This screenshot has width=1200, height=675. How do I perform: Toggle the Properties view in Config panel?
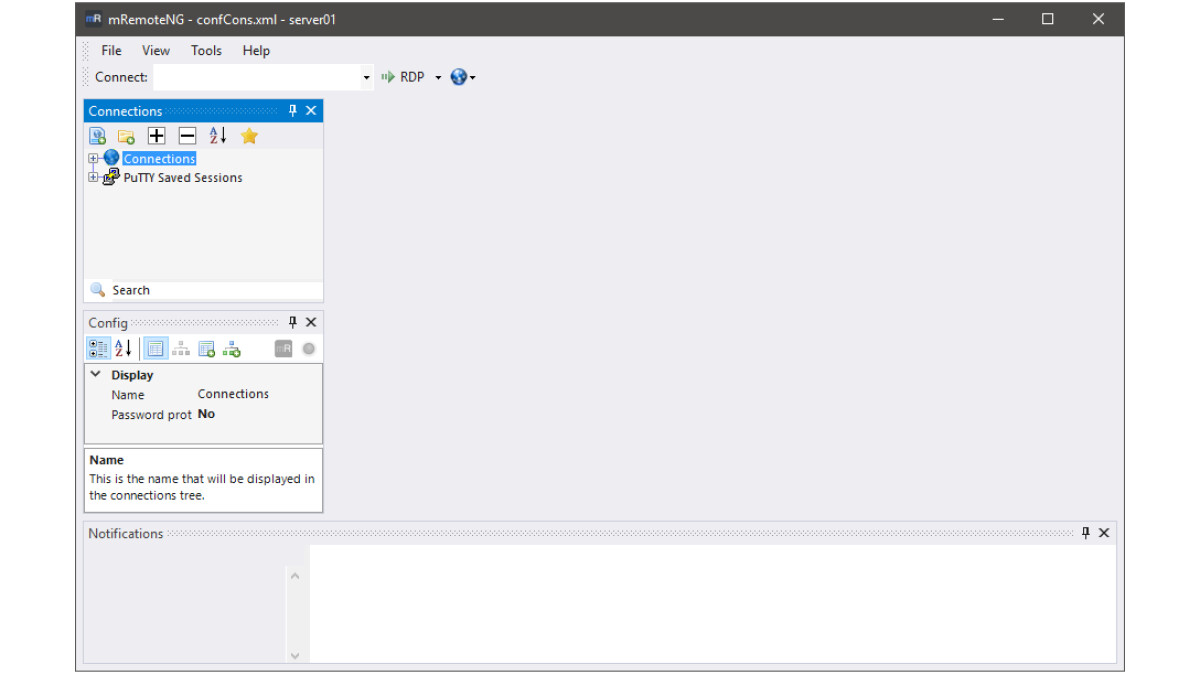pyautogui.click(x=155, y=349)
